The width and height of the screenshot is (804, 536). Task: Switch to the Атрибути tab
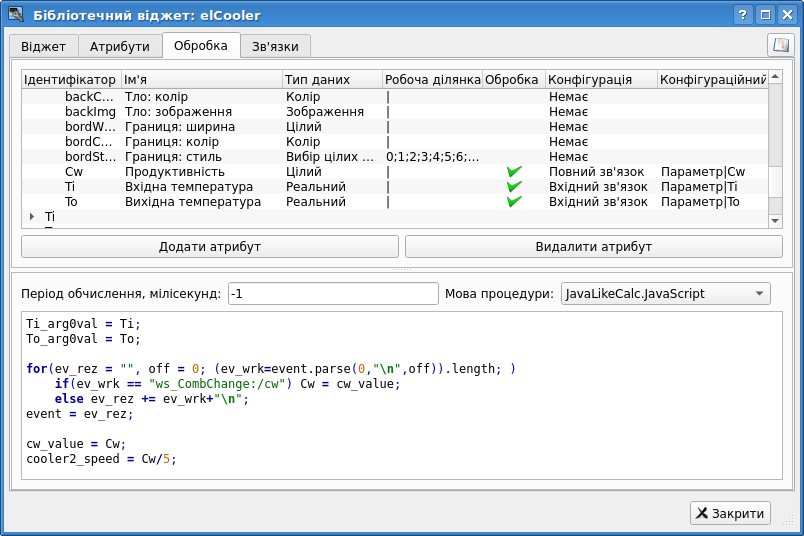119,47
